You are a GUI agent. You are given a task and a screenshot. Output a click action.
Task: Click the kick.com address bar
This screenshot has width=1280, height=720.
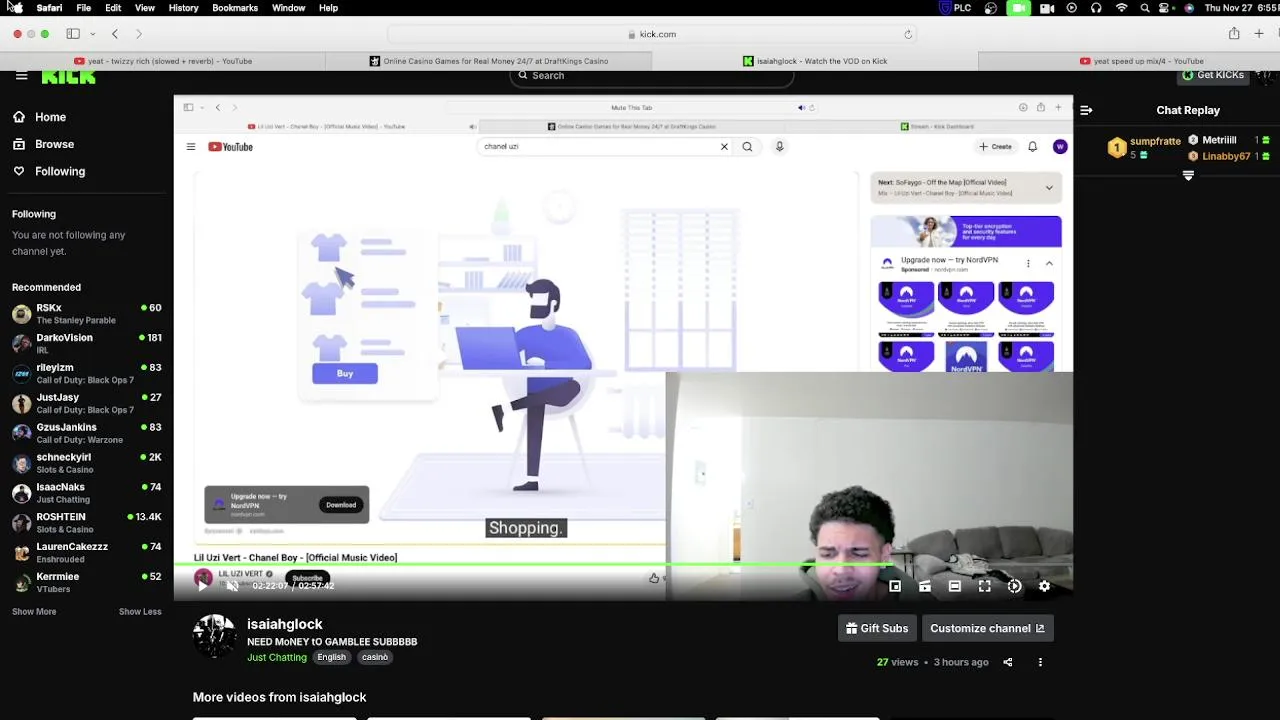coord(651,34)
